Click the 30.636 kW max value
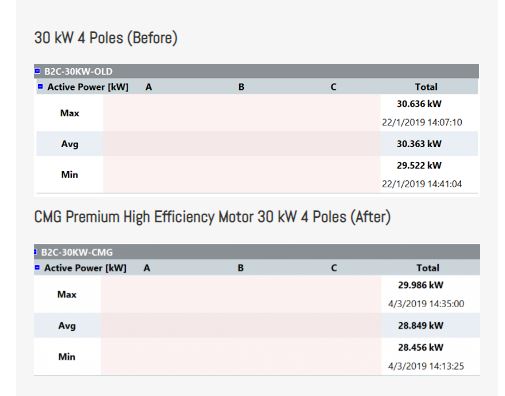This screenshot has width=505, height=396. (x=419, y=104)
